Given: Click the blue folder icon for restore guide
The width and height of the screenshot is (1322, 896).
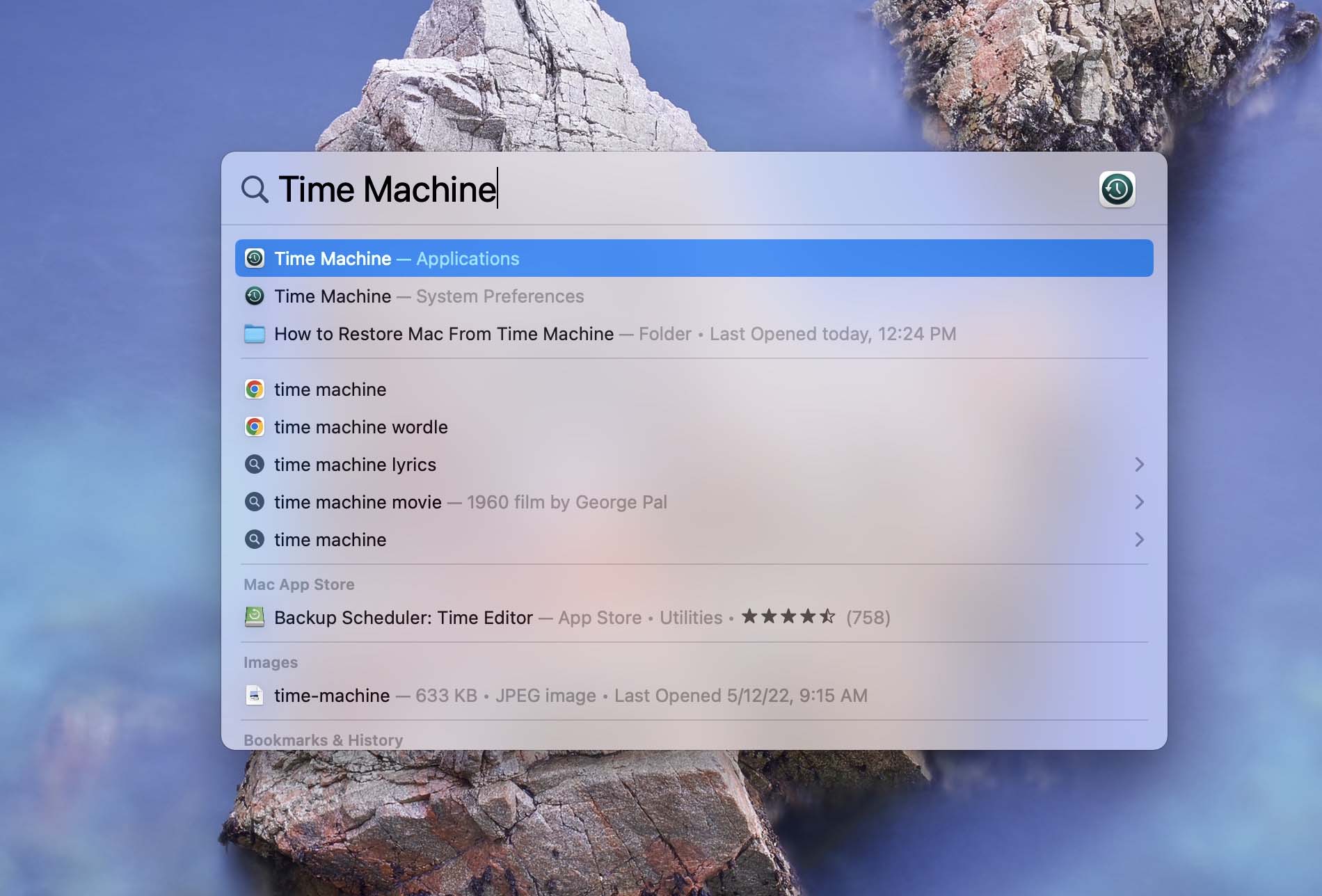Looking at the screenshot, I should 255,334.
